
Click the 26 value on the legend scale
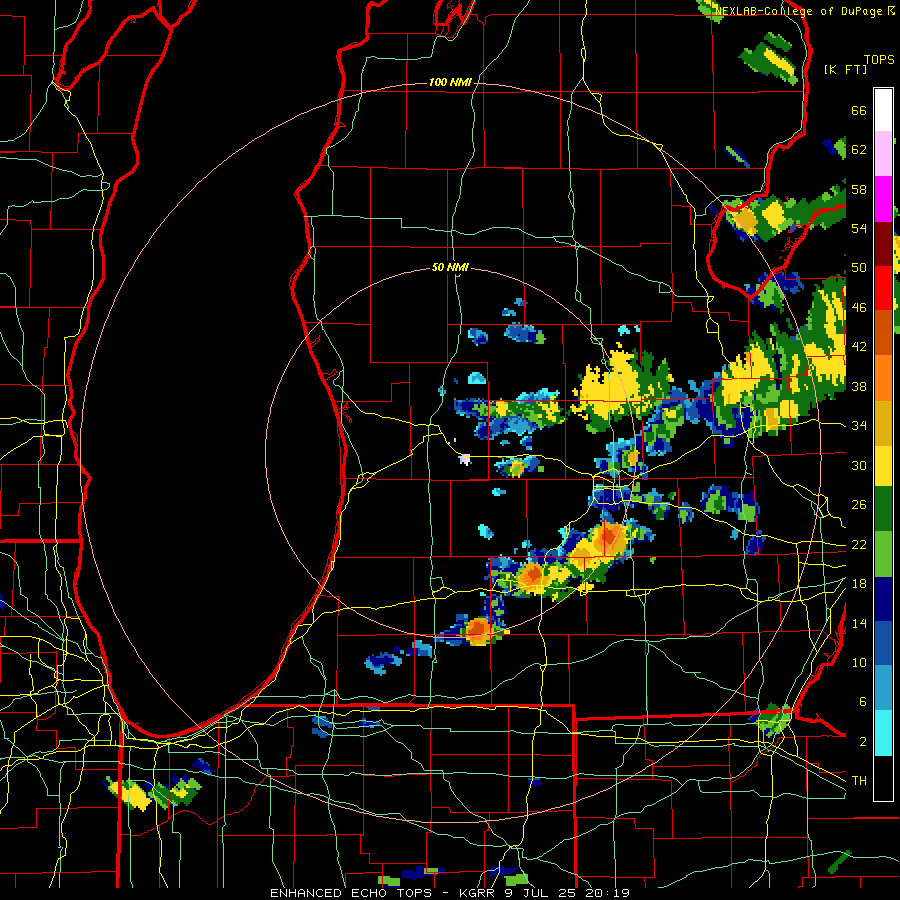click(859, 505)
